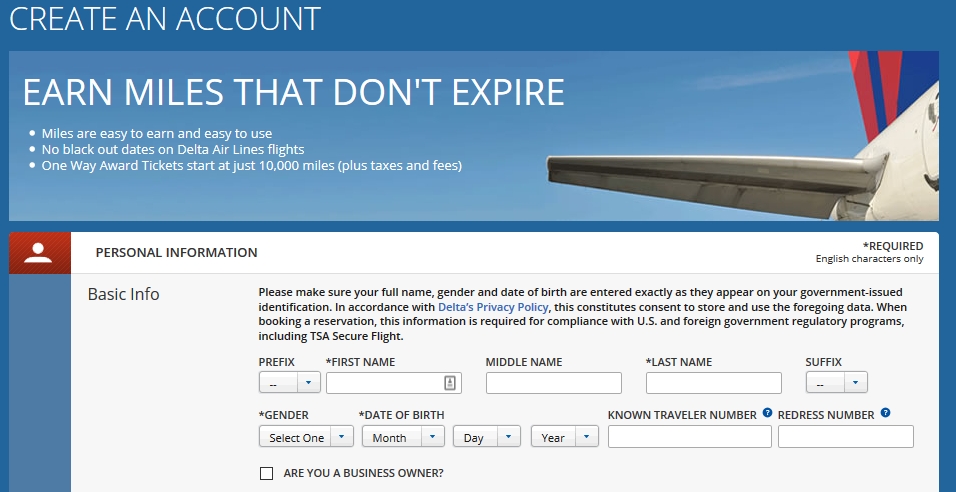Open the Day dropdown for date of birth
Image resolution: width=956 pixels, height=492 pixels.
click(487, 437)
